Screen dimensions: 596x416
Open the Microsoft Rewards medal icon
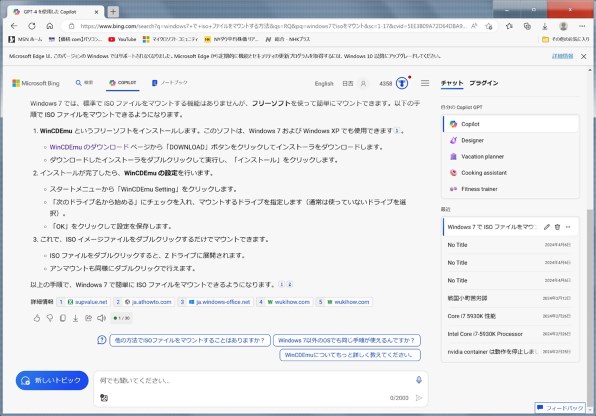click(402, 83)
